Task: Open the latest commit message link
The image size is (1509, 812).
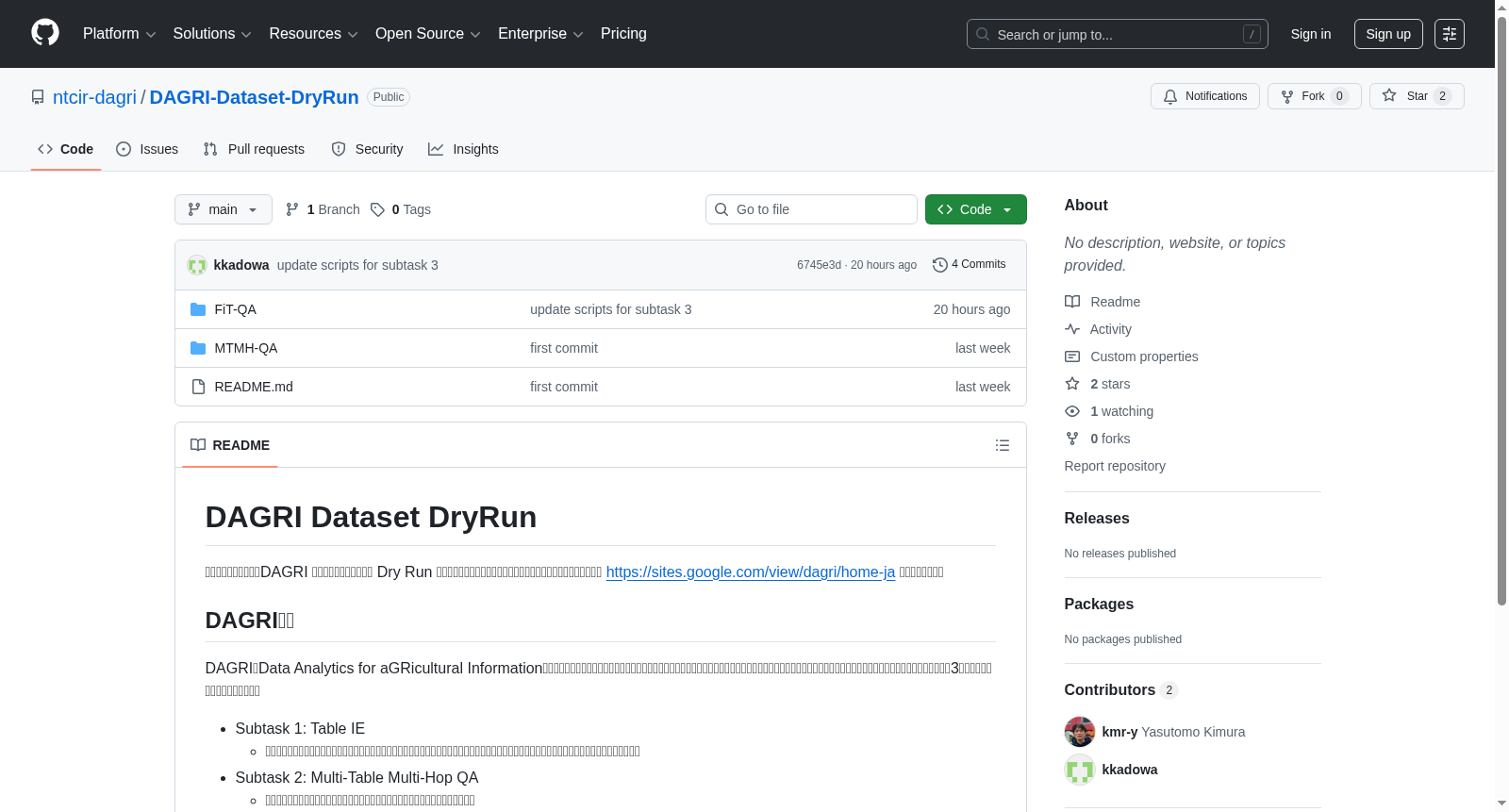Action: point(357,265)
